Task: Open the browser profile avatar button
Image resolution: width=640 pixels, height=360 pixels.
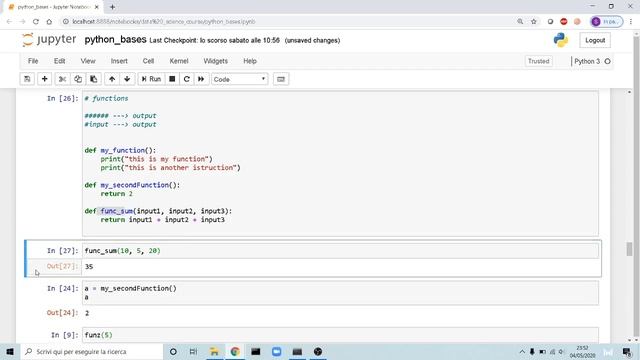Action: tap(607, 22)
